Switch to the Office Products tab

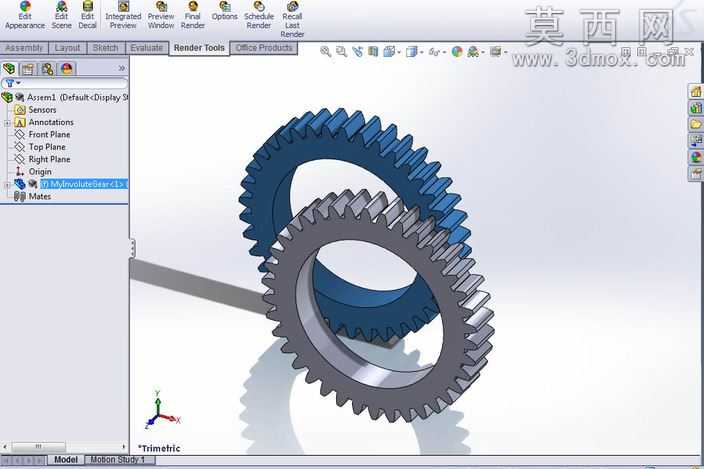[264, 48]
